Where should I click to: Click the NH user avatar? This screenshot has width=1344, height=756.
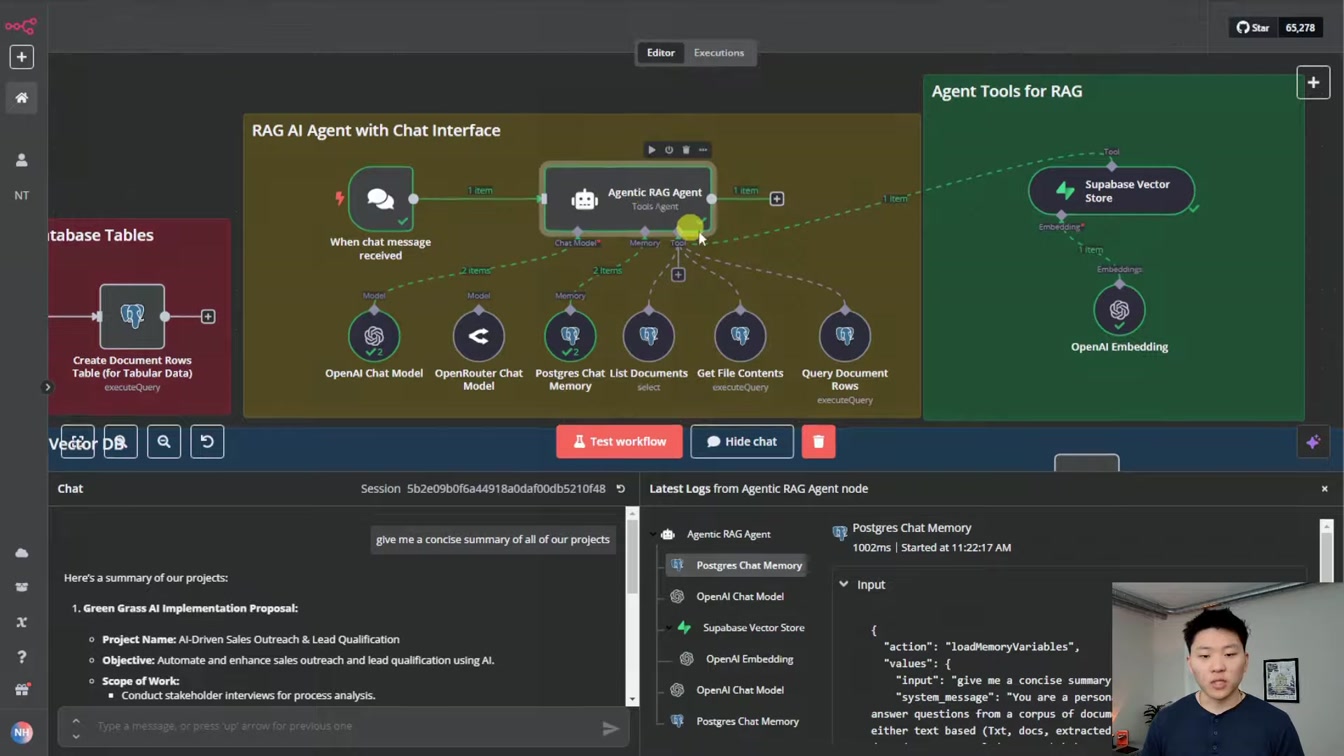coord(21,733)
